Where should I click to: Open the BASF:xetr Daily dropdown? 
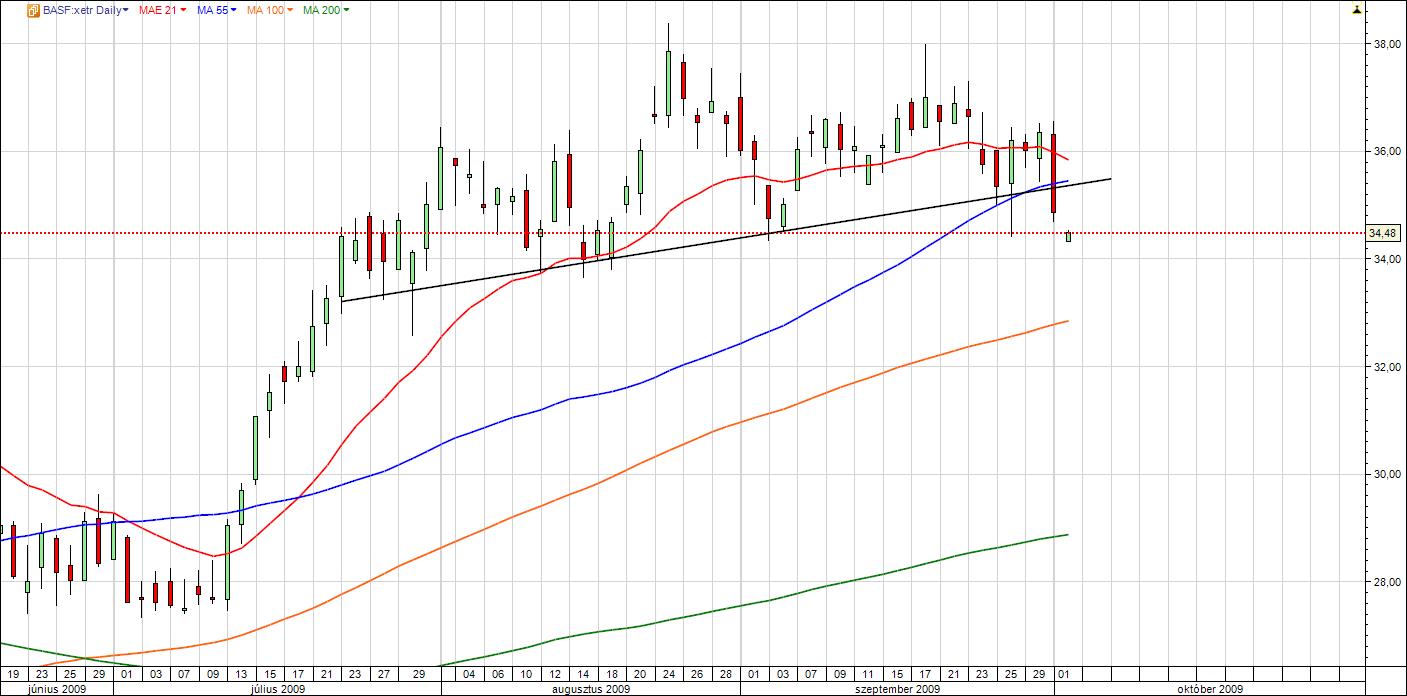(86, 9)
